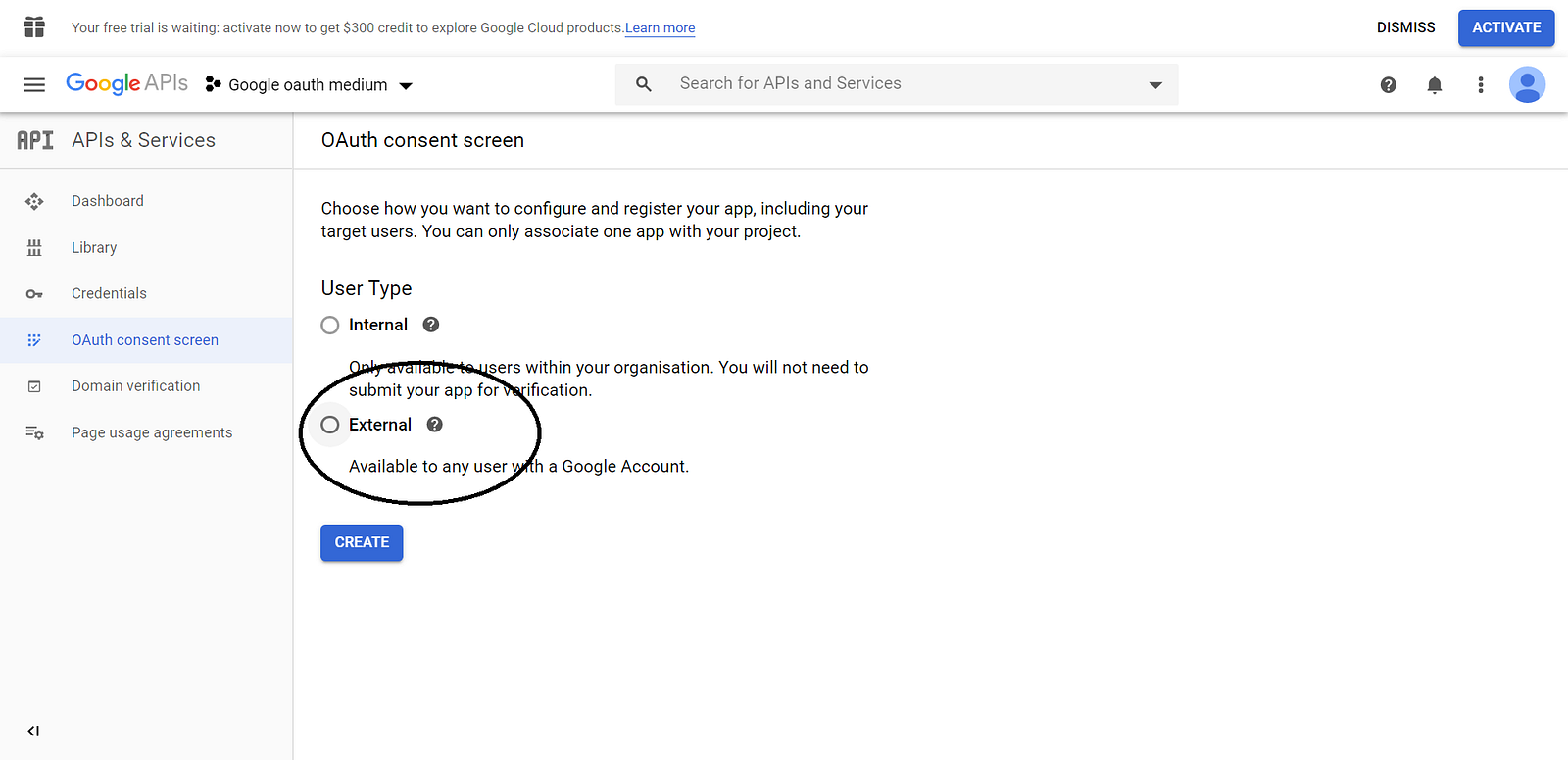This screenshot has width=1568, height=760.
Task: Open the three-dot more options menu
Action: click(x=1481, y=85)
